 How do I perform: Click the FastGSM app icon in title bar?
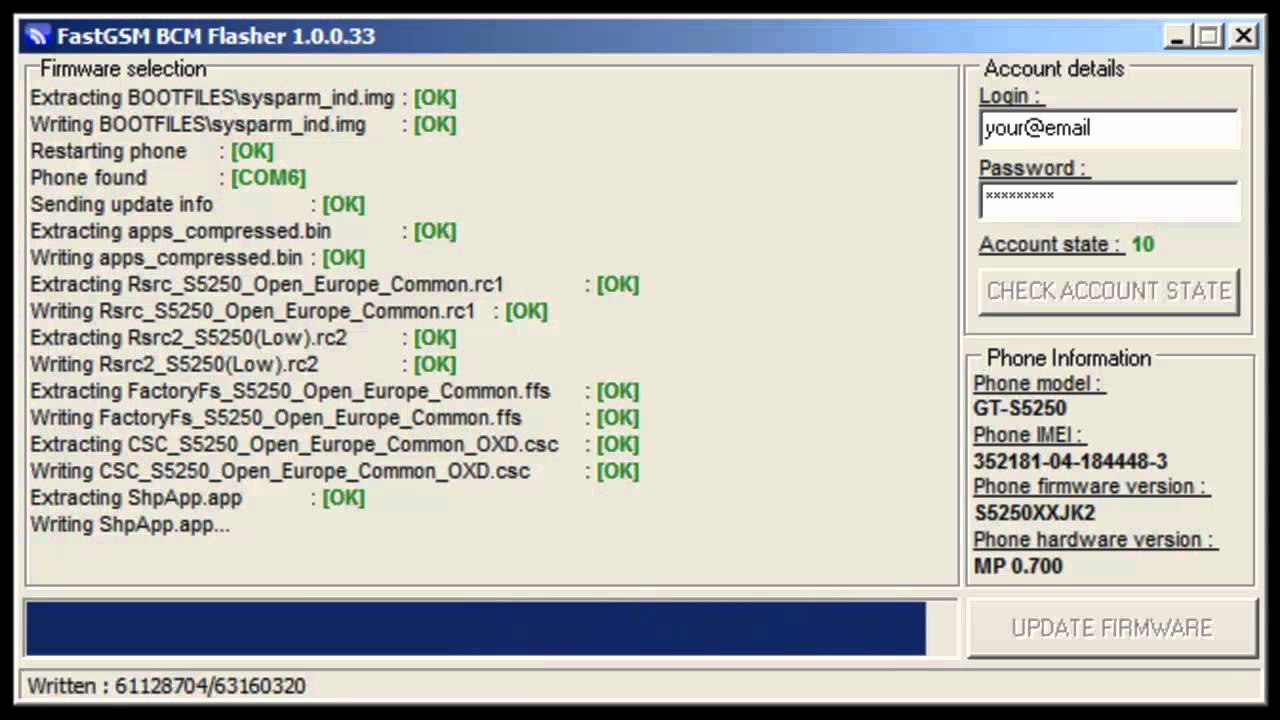(x=39, y=37)
